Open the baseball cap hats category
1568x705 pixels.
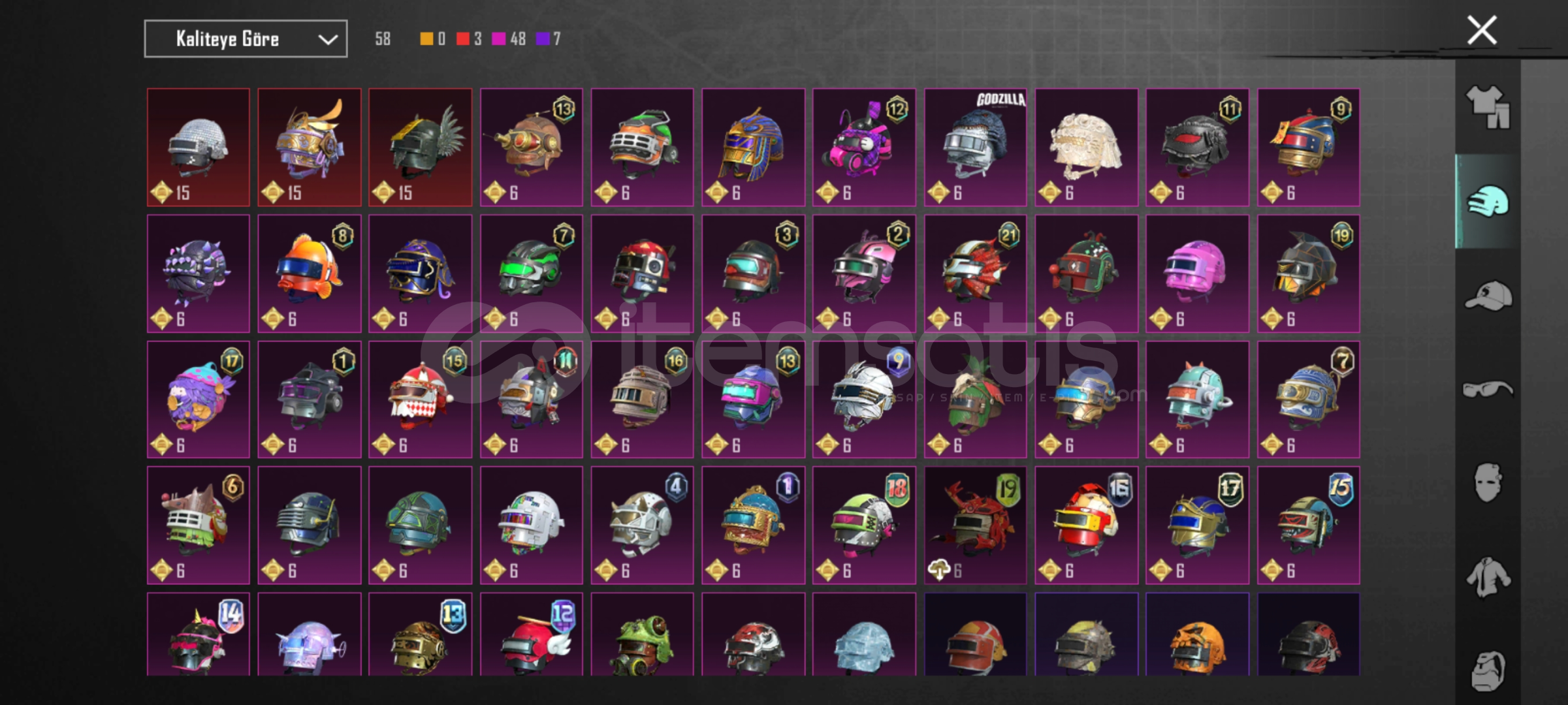coord(1488,296)
